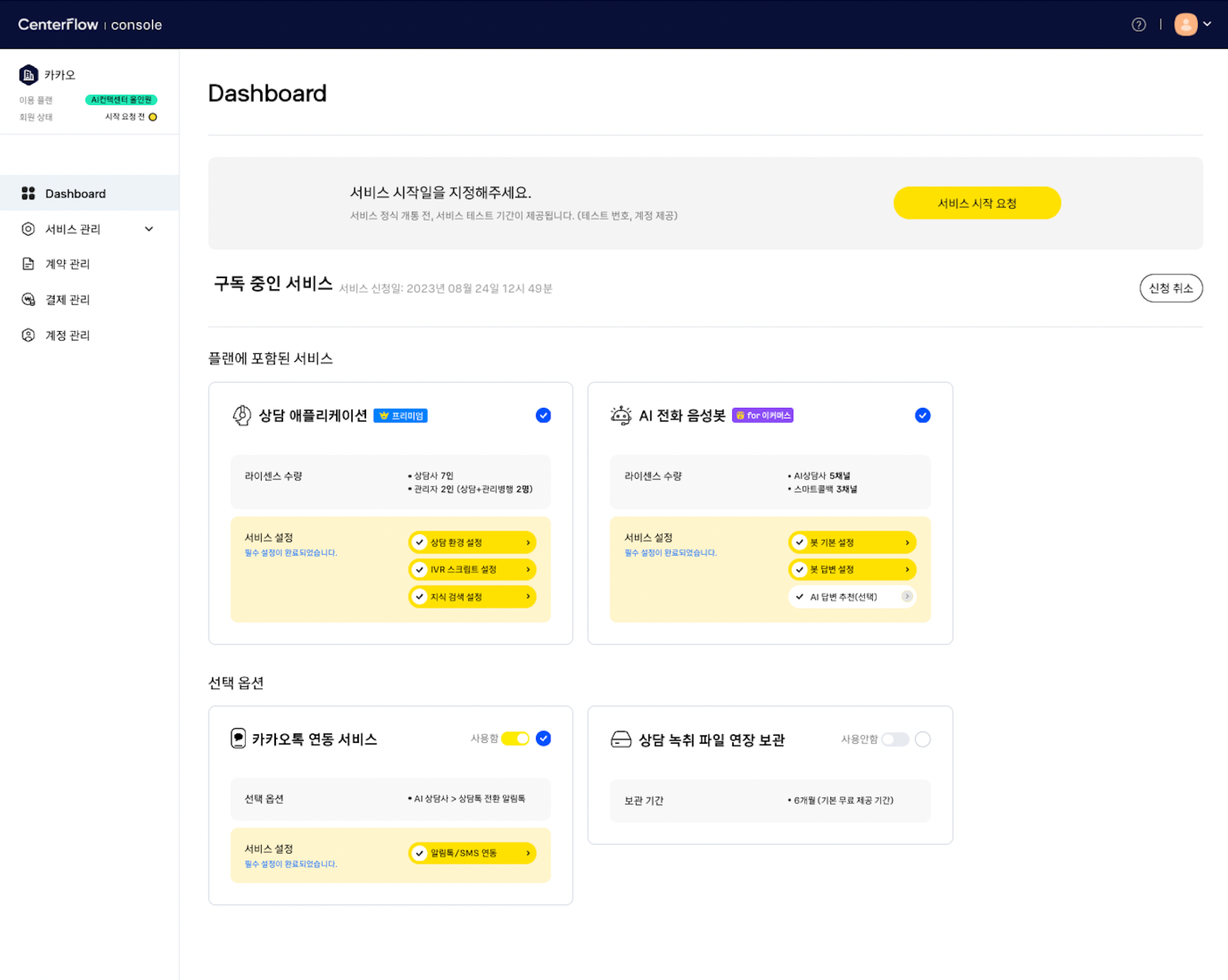Open the user avatar profile menu

coord(1185,24)
